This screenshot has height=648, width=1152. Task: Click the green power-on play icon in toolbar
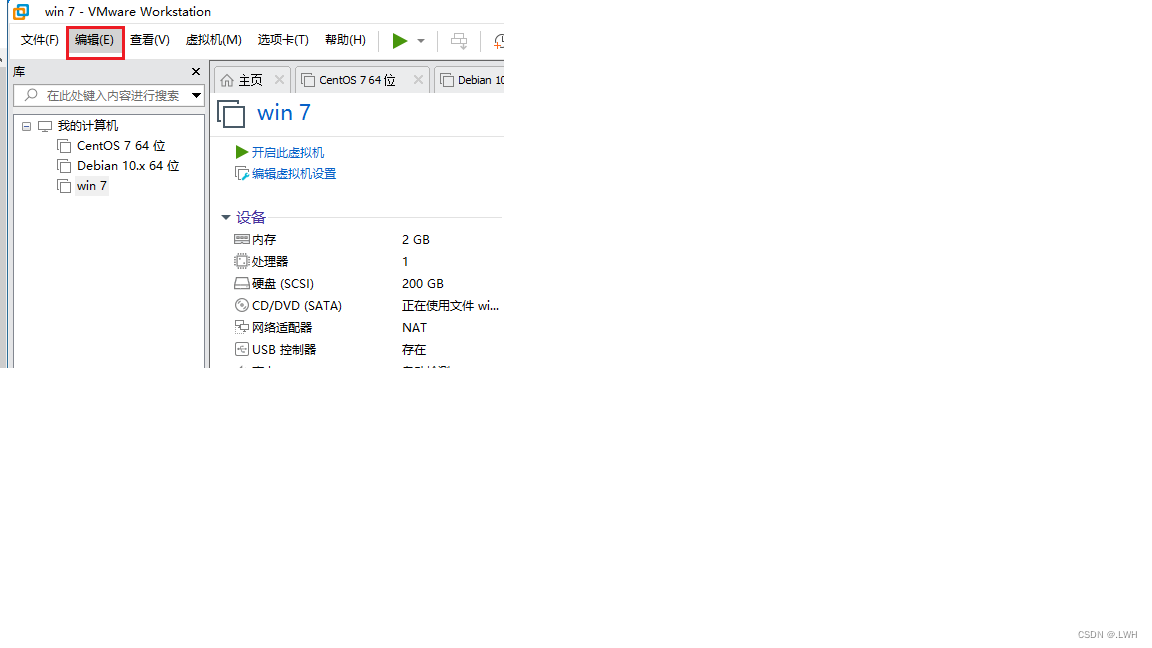click(x=399, y=41)
